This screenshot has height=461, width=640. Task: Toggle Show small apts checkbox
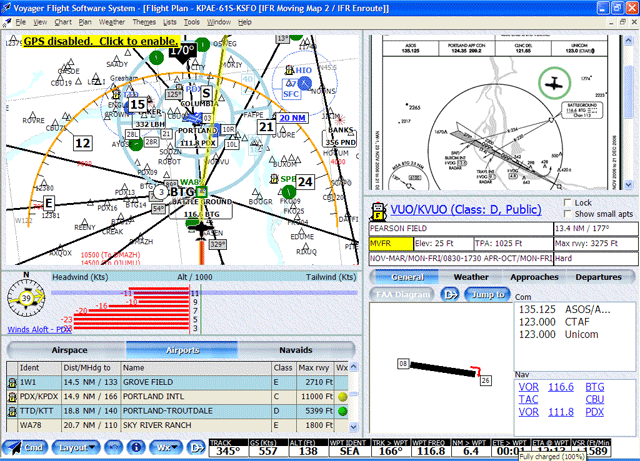[x=567, y=214]
